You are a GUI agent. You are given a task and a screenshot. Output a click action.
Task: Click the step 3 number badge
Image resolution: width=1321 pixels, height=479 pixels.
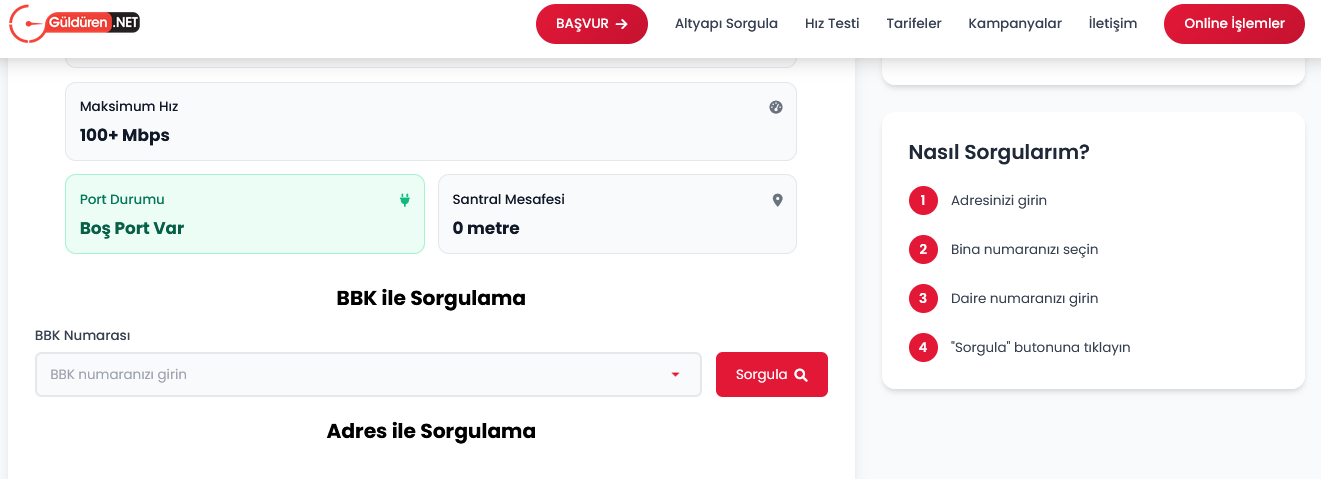click(923, 298)
